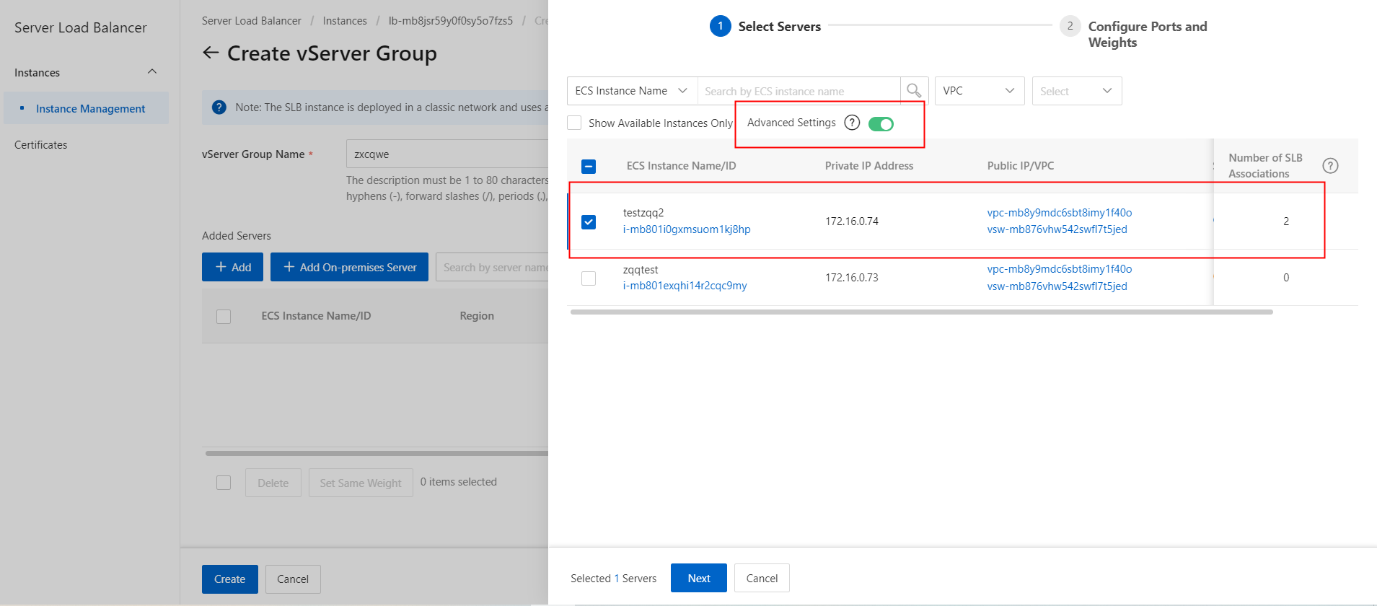Screen dimensions: 1377x606
Task: Click the Next button
Action: (x=699, y=578)
